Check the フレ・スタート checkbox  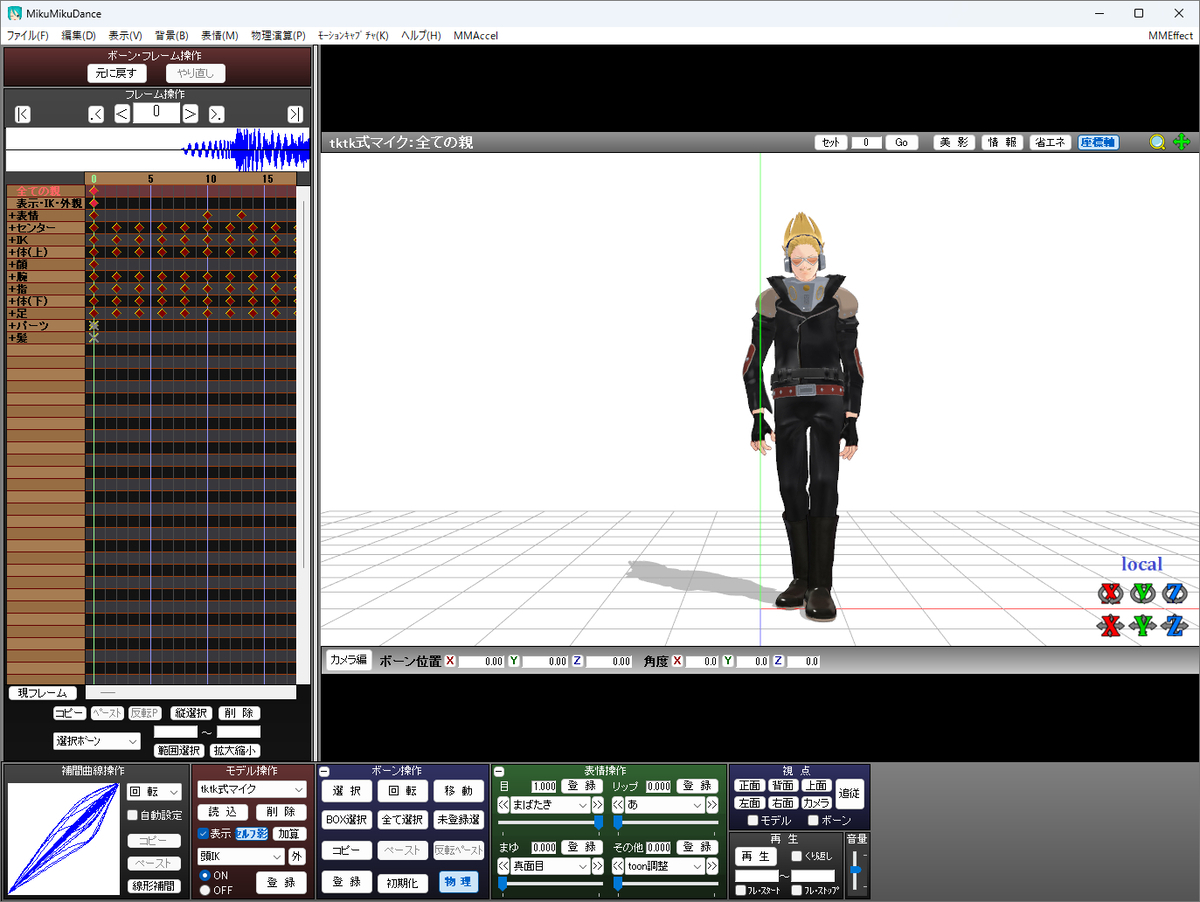click(x=740, y=890)
